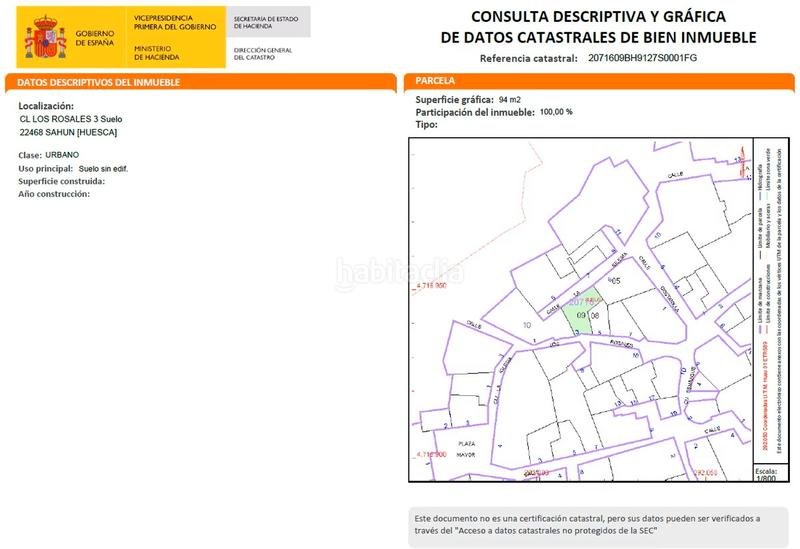Select parcel 08 next to the green plot
Image resolution: width=800 pixels, height=549 pixels.
[x=595, y=315]
